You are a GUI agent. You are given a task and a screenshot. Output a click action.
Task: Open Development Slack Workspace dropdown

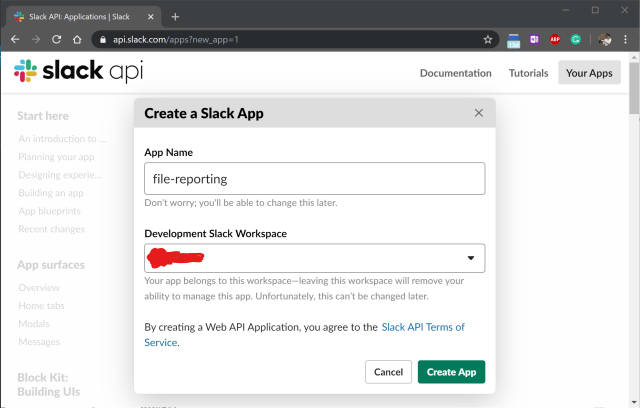point(314,258)
